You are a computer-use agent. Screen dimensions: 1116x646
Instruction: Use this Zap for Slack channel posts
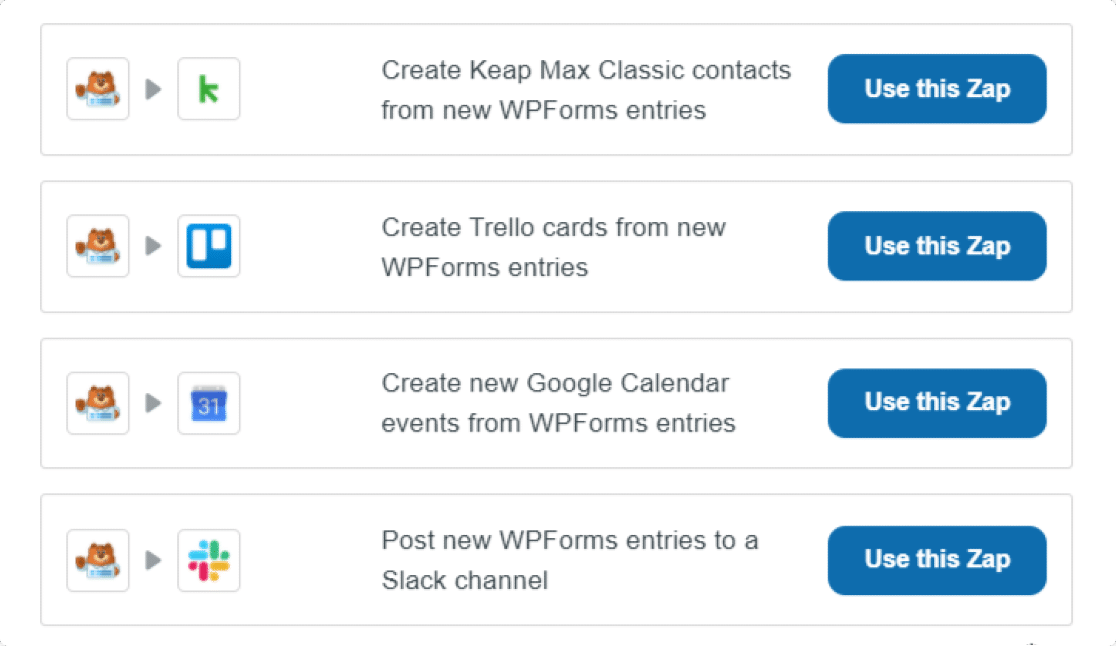[937, 560]
